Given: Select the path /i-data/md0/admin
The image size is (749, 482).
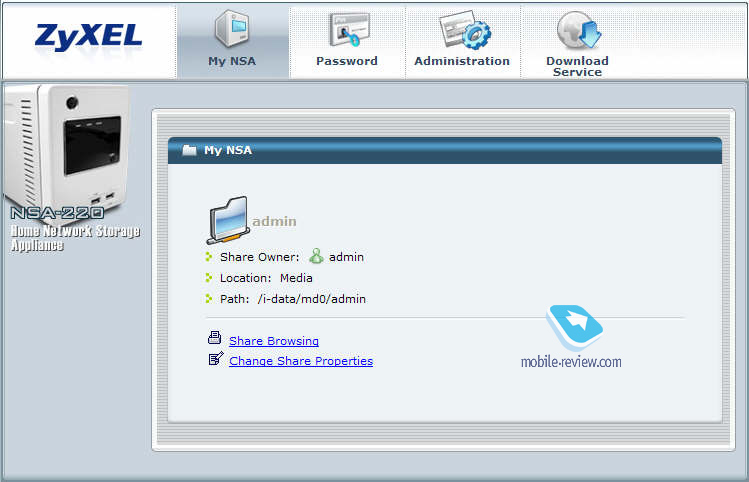Looking at the screenshot, I should [x=311, y=299].
